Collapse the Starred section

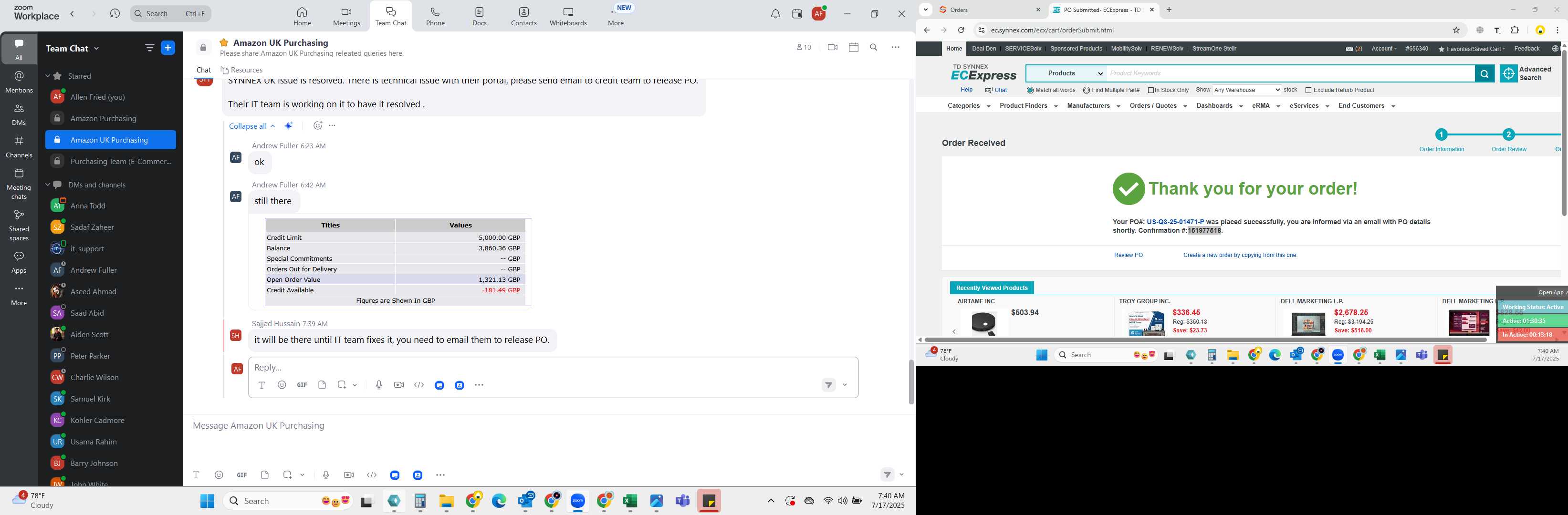(47, 76)
